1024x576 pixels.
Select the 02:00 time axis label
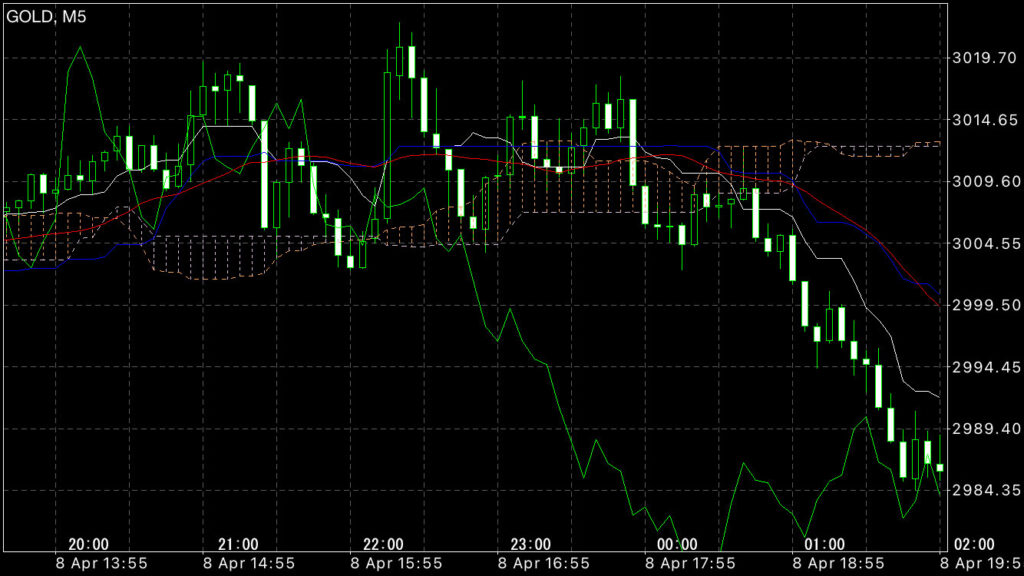coord(974,544)
